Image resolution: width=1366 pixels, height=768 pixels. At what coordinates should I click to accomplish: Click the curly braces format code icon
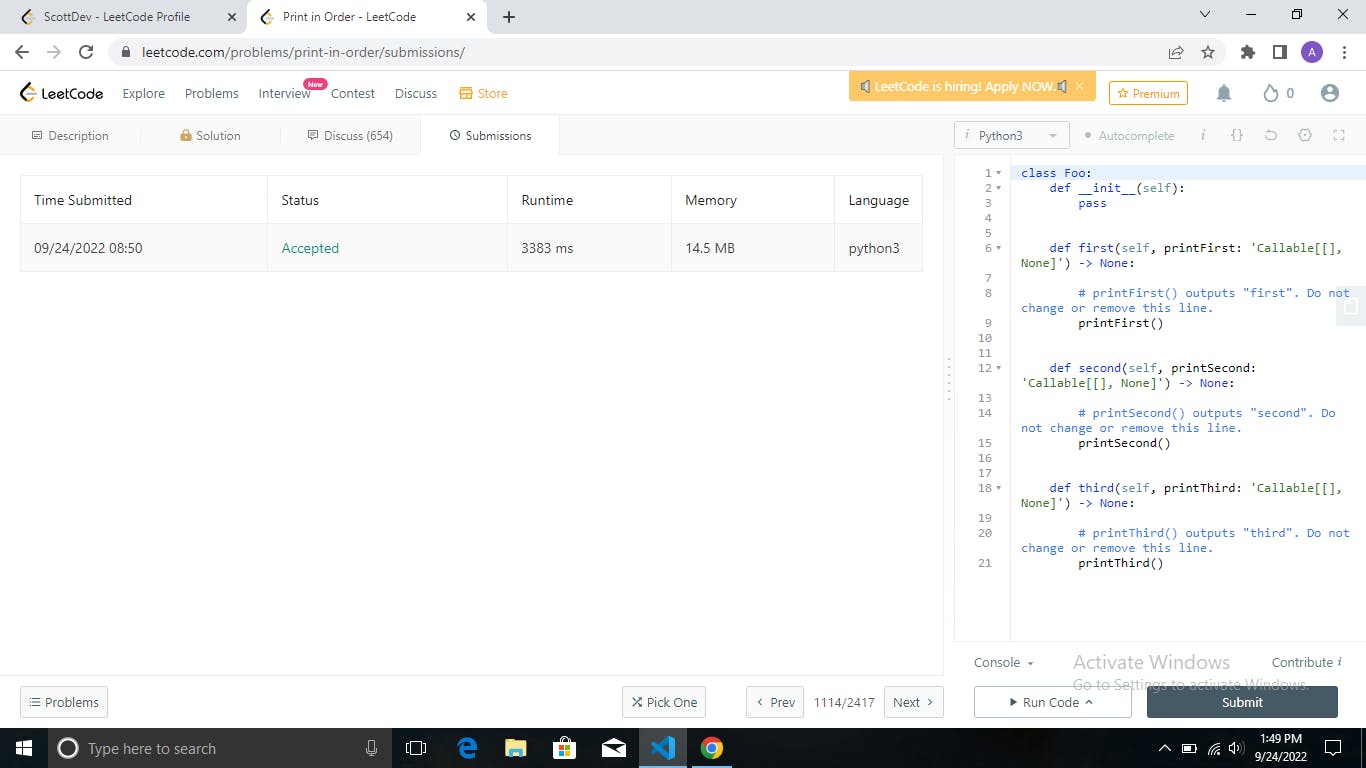[1237, 135]
